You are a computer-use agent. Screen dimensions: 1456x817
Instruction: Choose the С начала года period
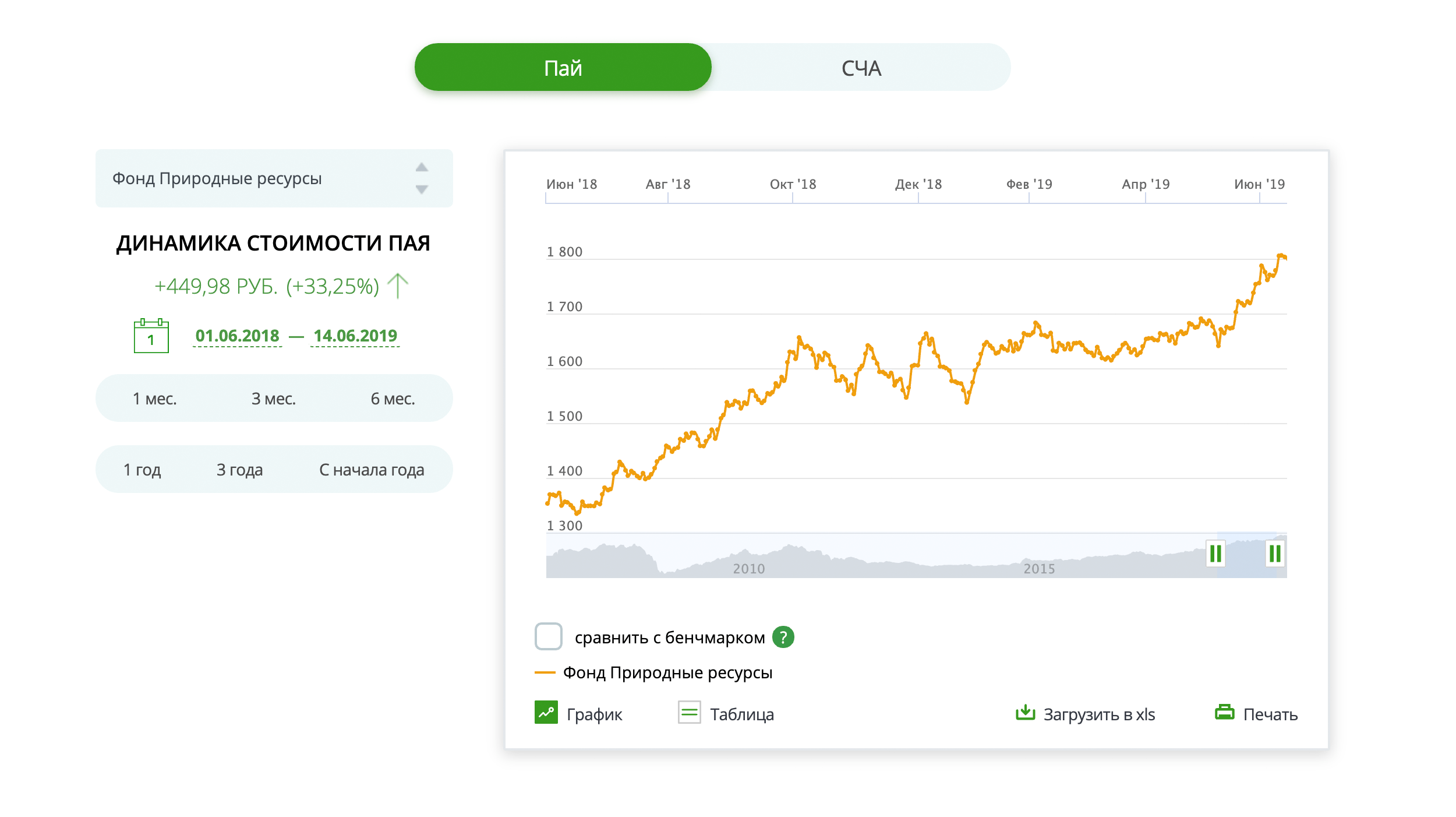(x=372, y=470)
